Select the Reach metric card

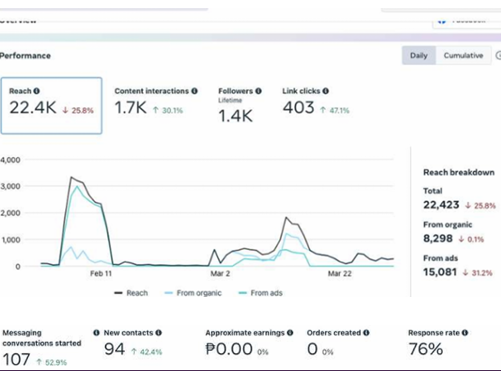[51, 106]
